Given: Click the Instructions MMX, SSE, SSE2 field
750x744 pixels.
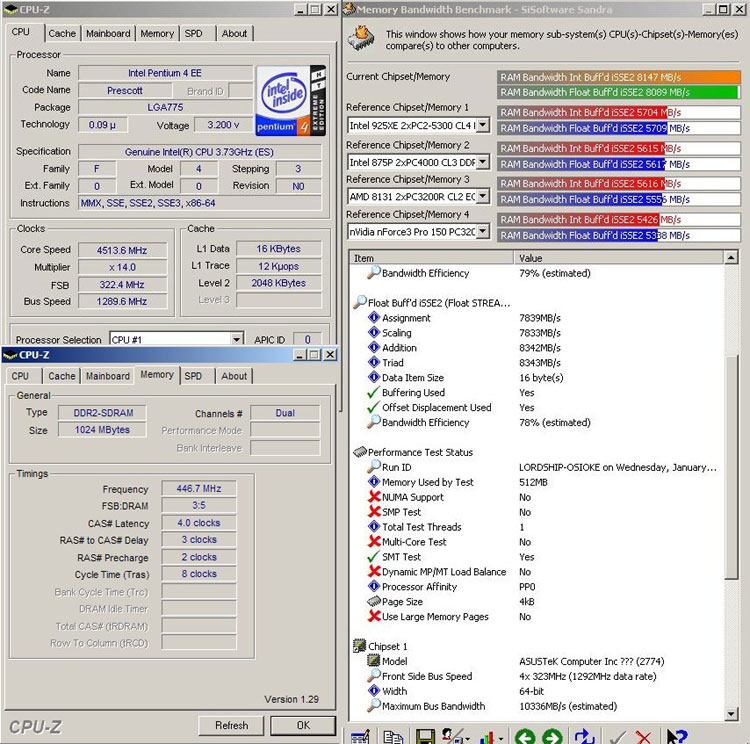Looking at the screenshot, I should [199, 203].
